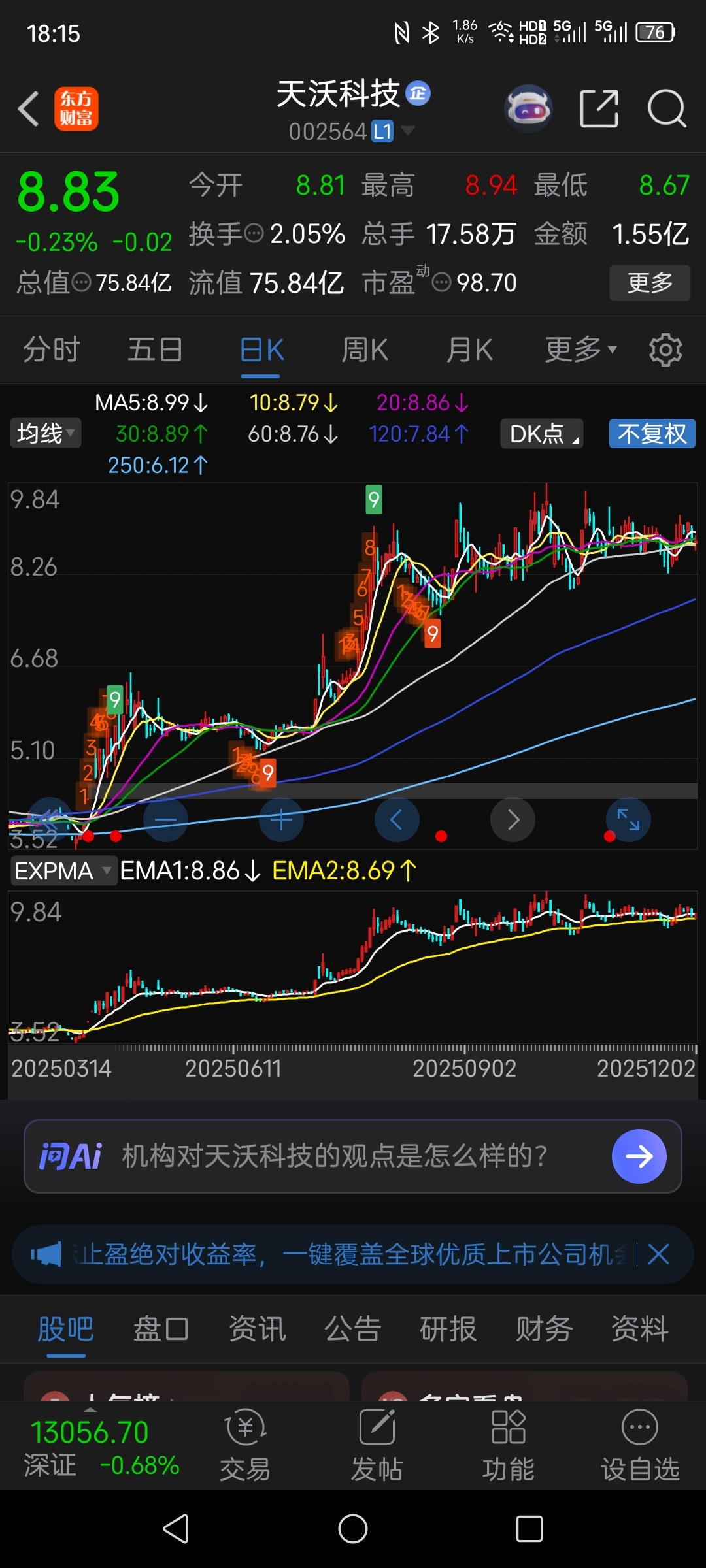Tap the L1 level badge
This screenshot has height=1568, width=706.
tap(382, 131)
